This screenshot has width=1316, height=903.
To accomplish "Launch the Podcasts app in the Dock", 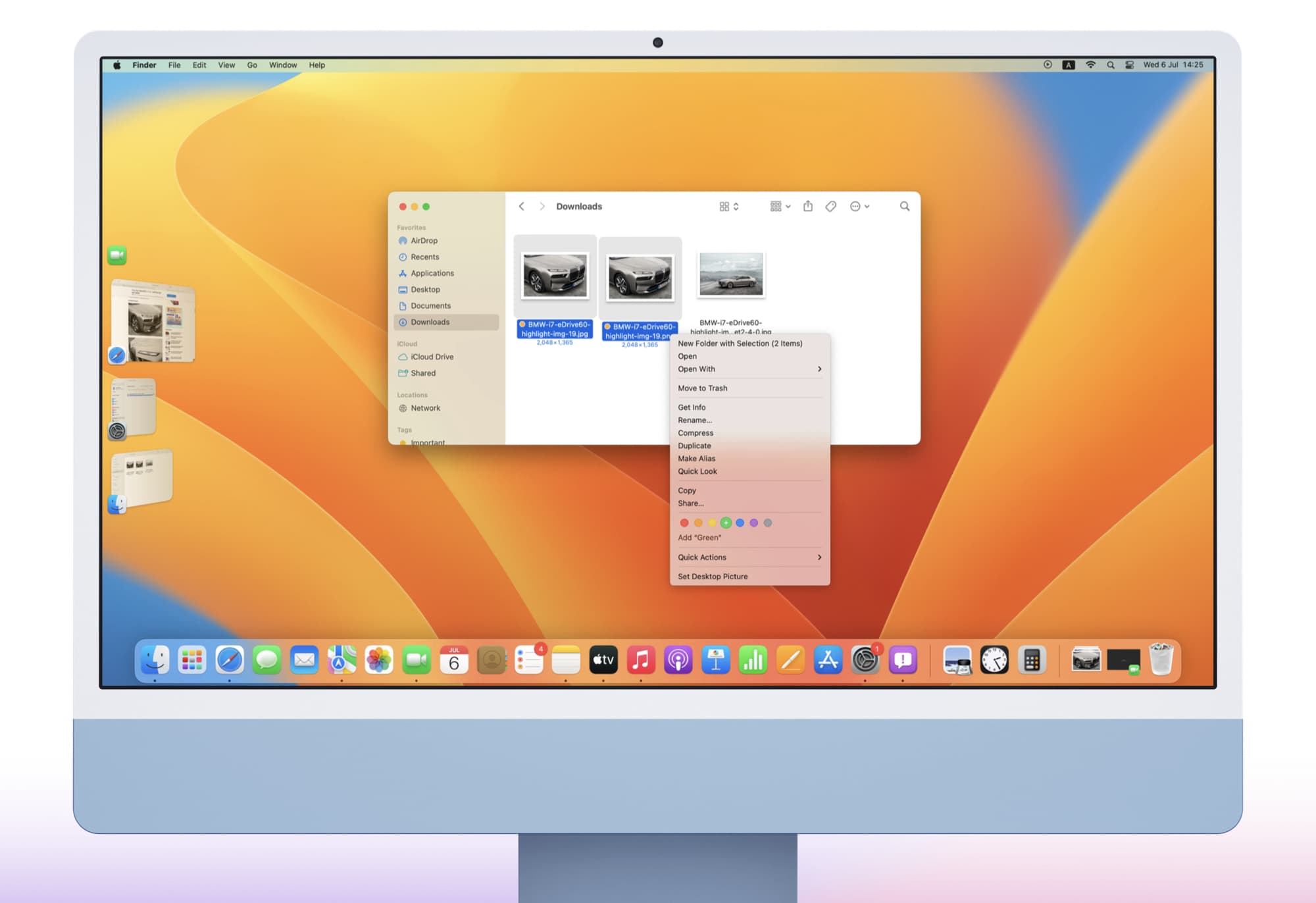I will [x=678, y=660].
